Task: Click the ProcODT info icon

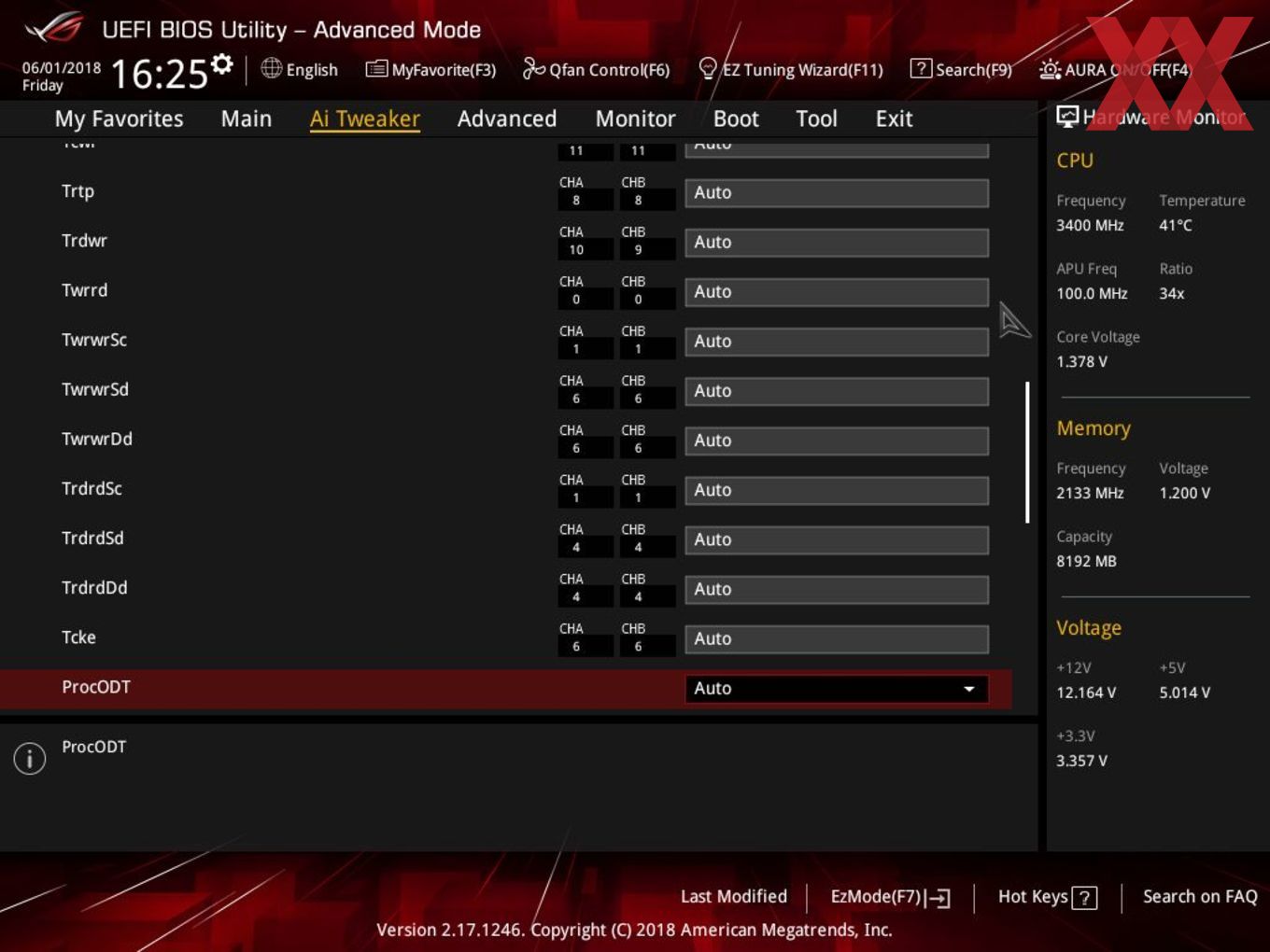Action: [x=30, y=758]
